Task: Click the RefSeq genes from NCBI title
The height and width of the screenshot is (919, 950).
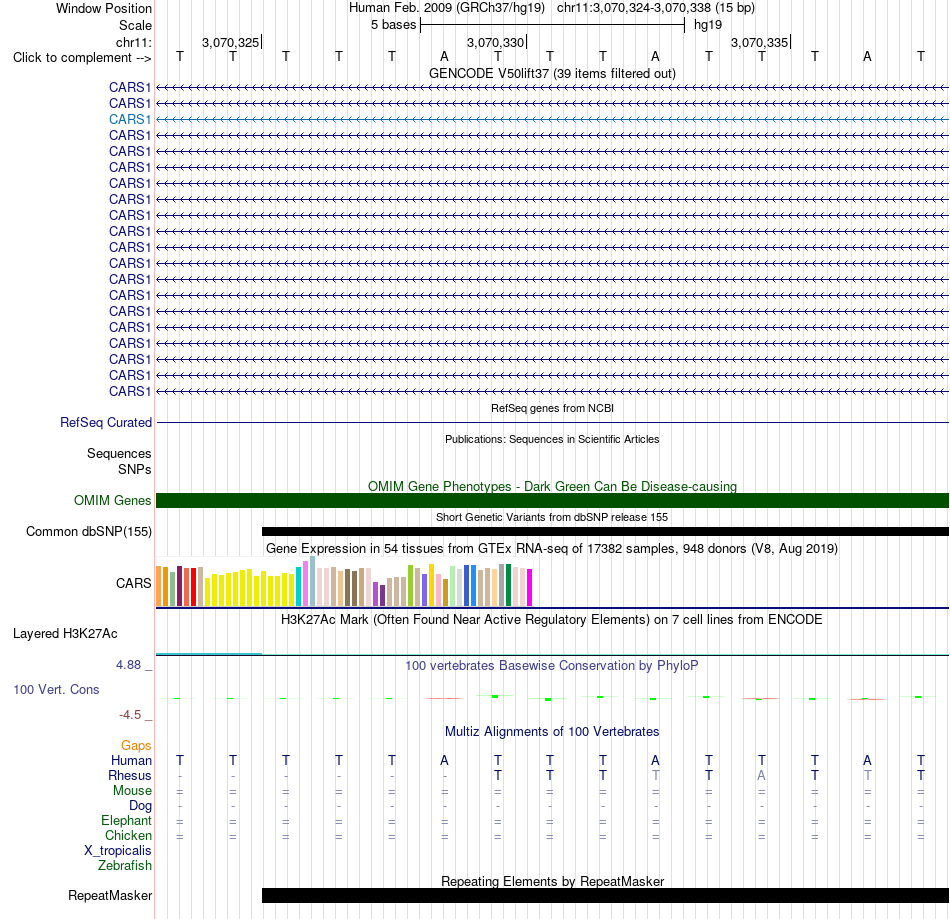Action: (x=552, y=408)
